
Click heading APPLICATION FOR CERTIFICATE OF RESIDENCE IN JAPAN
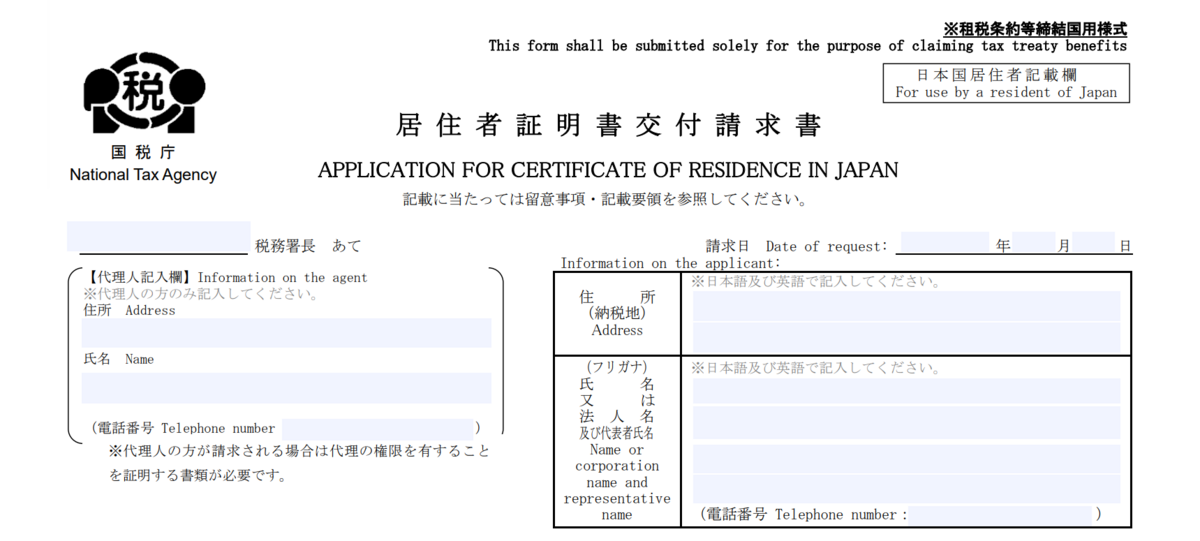[x=608, y=170]
